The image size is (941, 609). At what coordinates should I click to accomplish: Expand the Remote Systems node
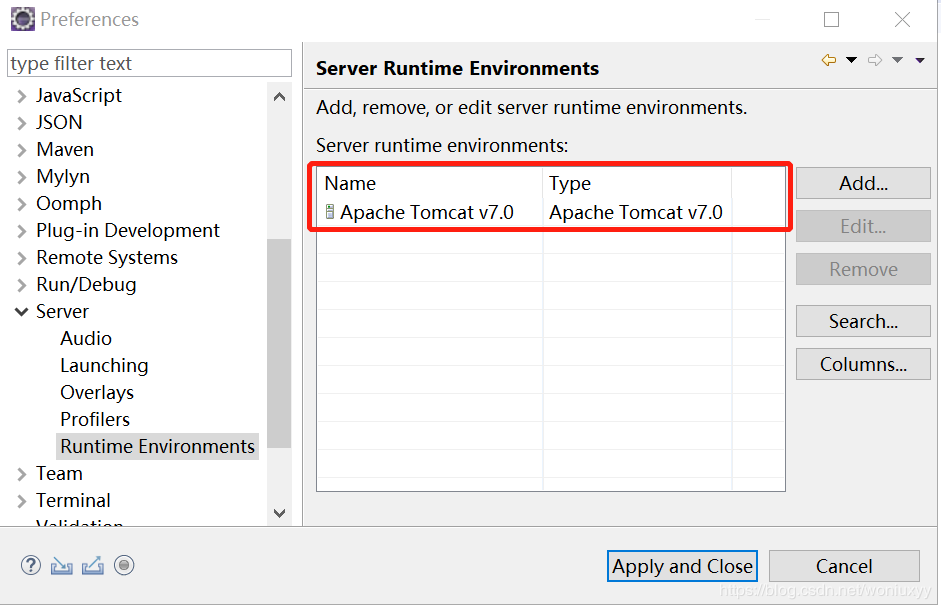click(22, 258)
